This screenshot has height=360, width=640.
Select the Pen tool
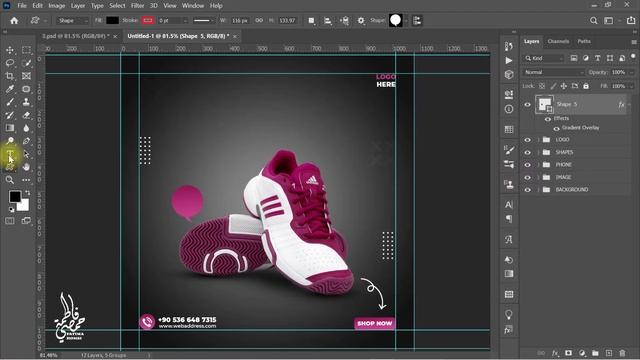[x=26, y=141]
